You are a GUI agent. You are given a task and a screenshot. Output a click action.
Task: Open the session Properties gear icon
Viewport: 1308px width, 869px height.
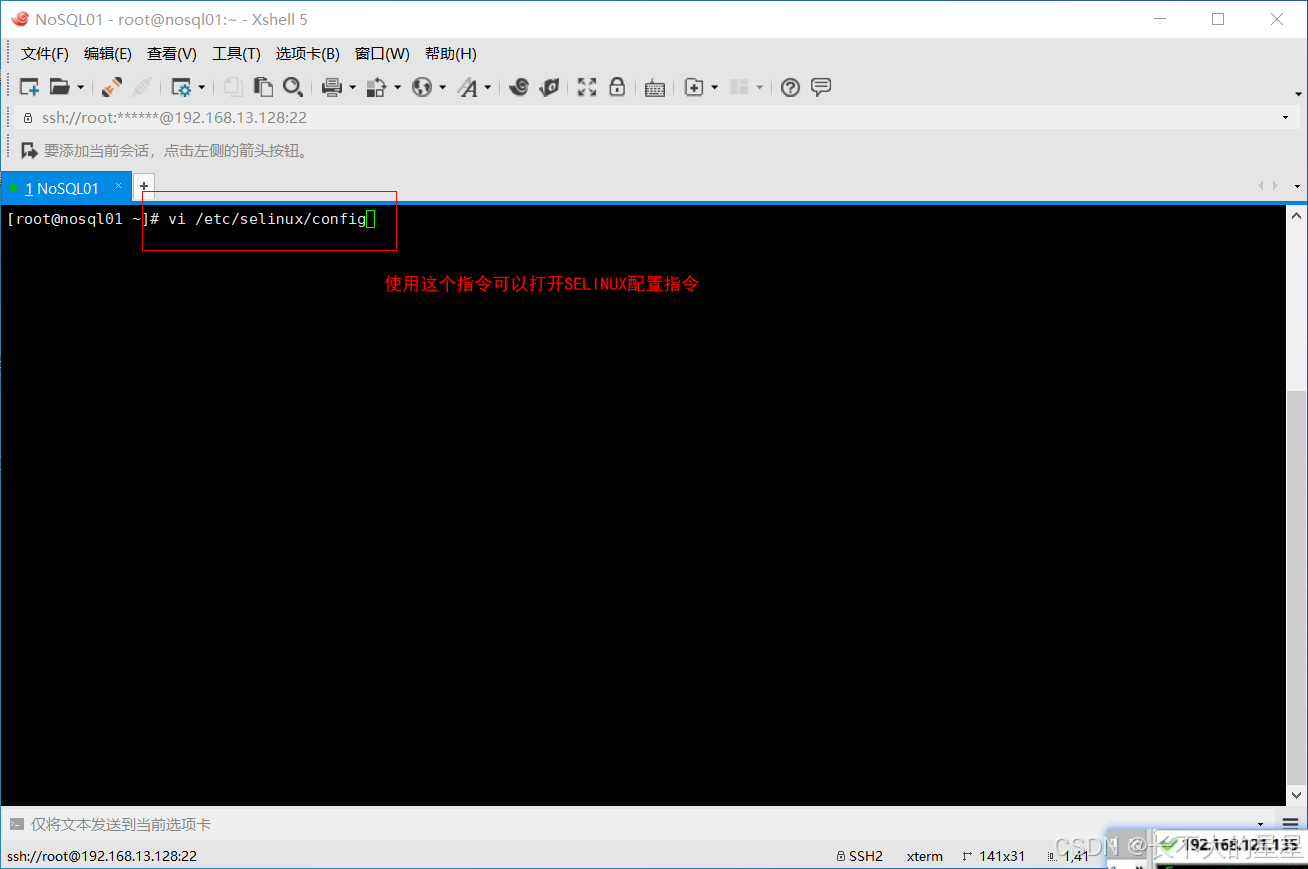181,87
